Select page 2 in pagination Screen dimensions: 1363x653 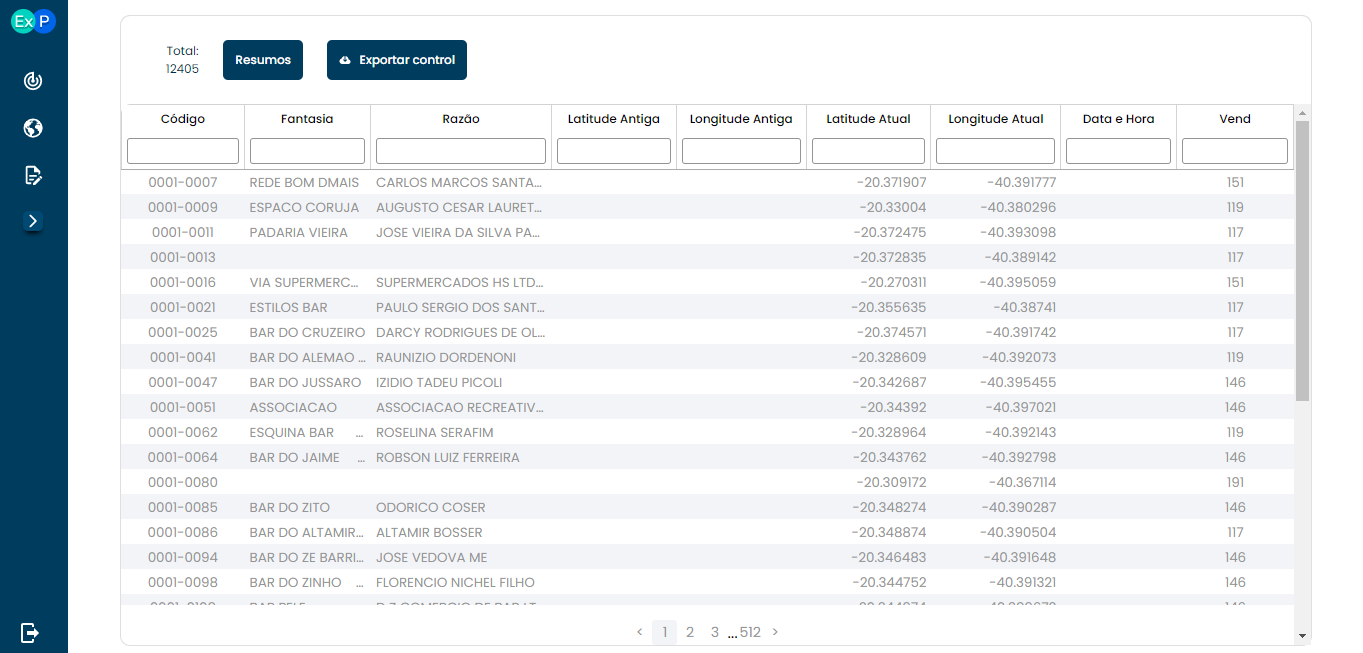690,632
